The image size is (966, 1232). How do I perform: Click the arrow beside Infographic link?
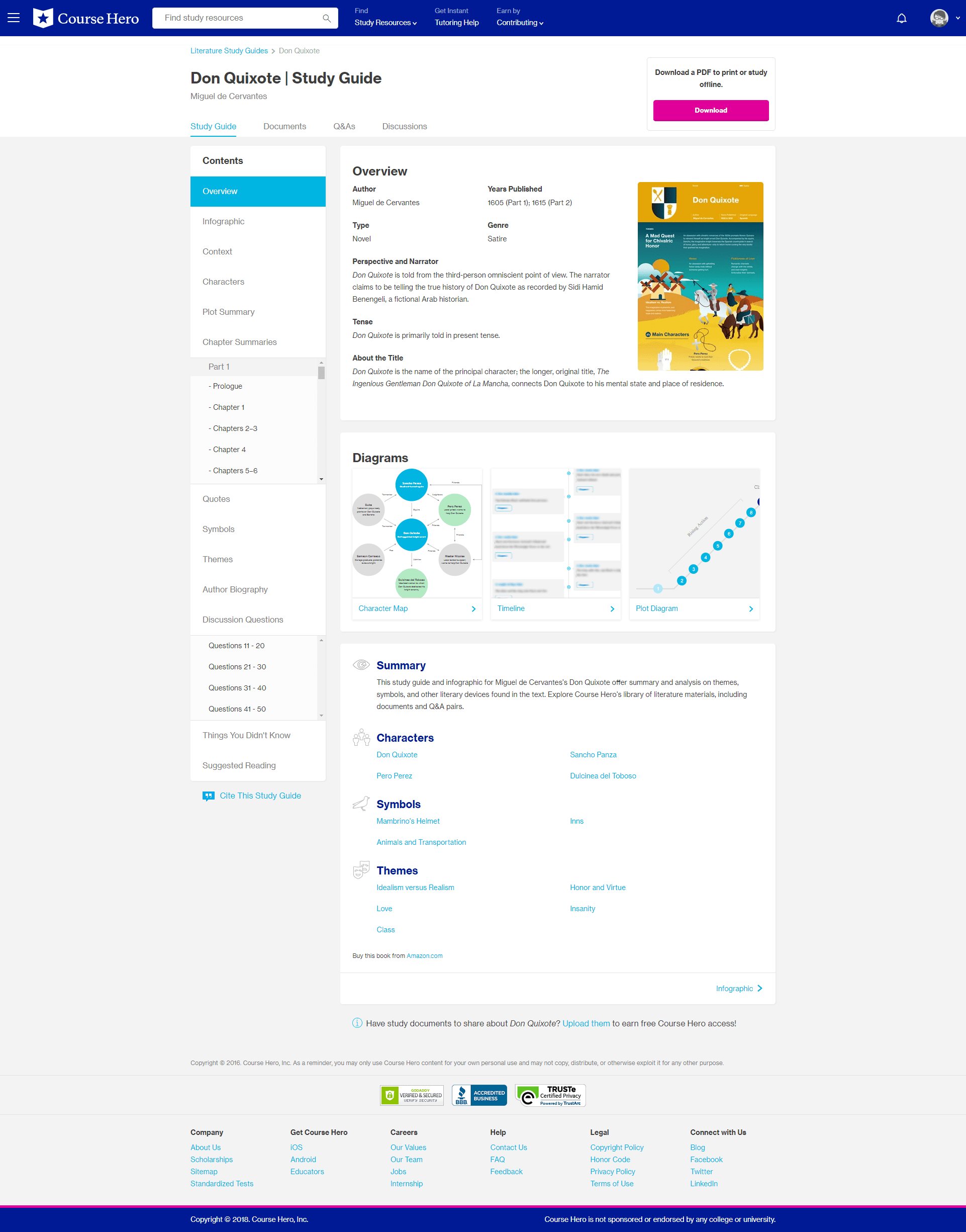coord(759,988)
